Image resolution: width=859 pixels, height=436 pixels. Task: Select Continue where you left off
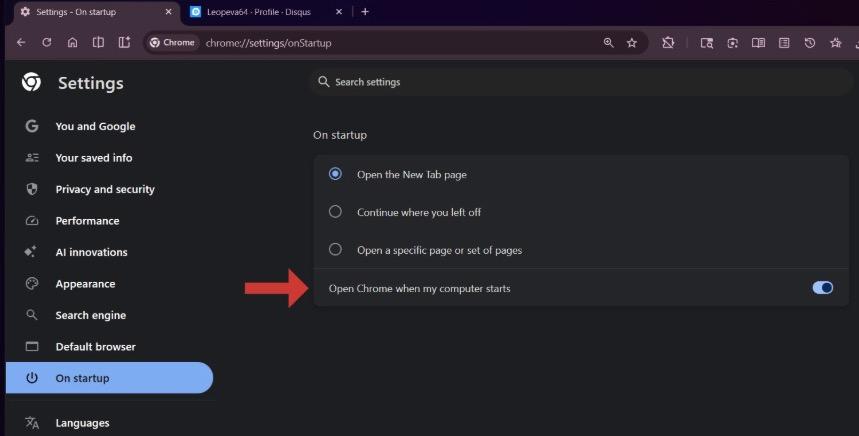pos(335,212)
